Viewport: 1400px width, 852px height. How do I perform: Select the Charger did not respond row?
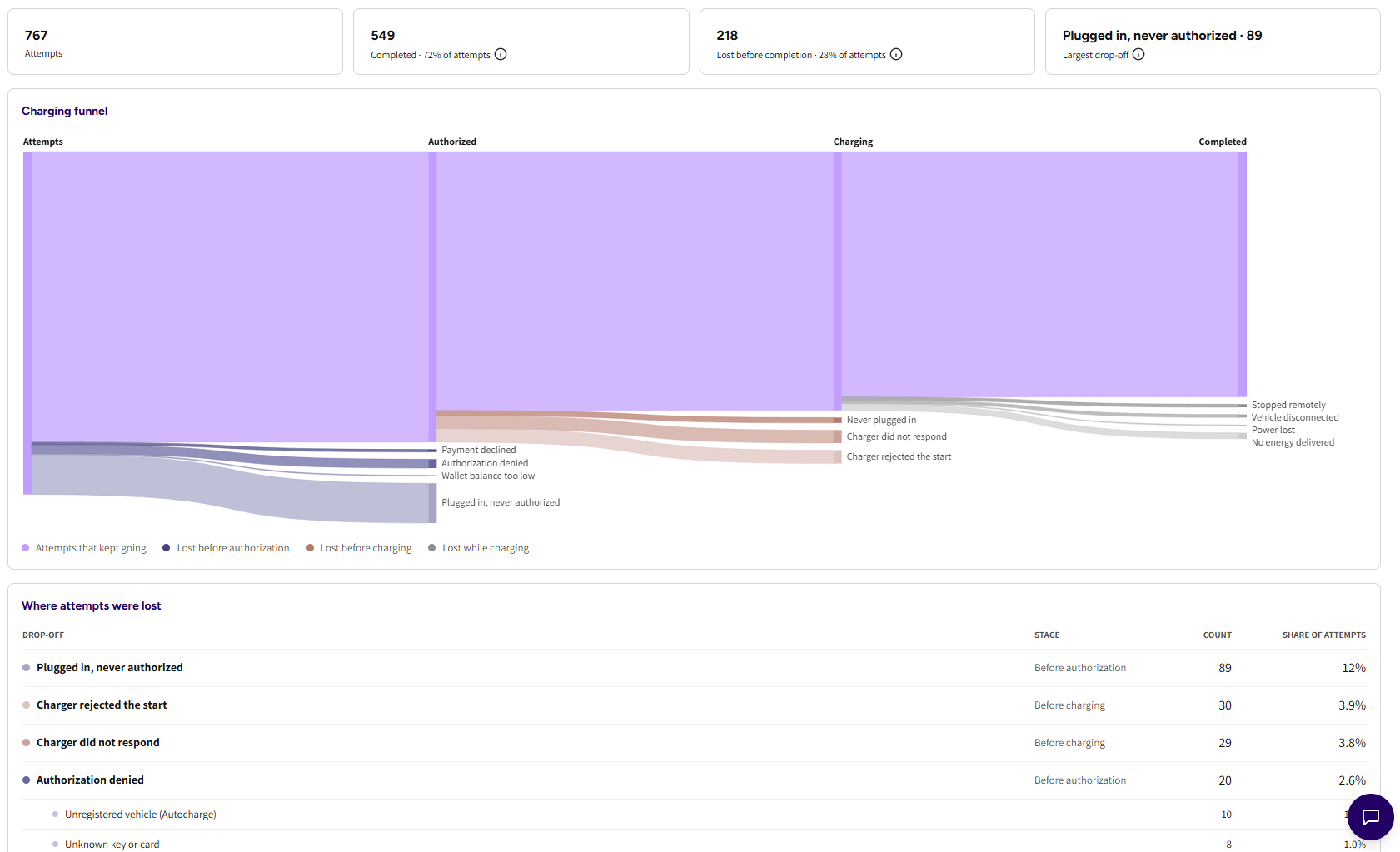click(694, 743)
